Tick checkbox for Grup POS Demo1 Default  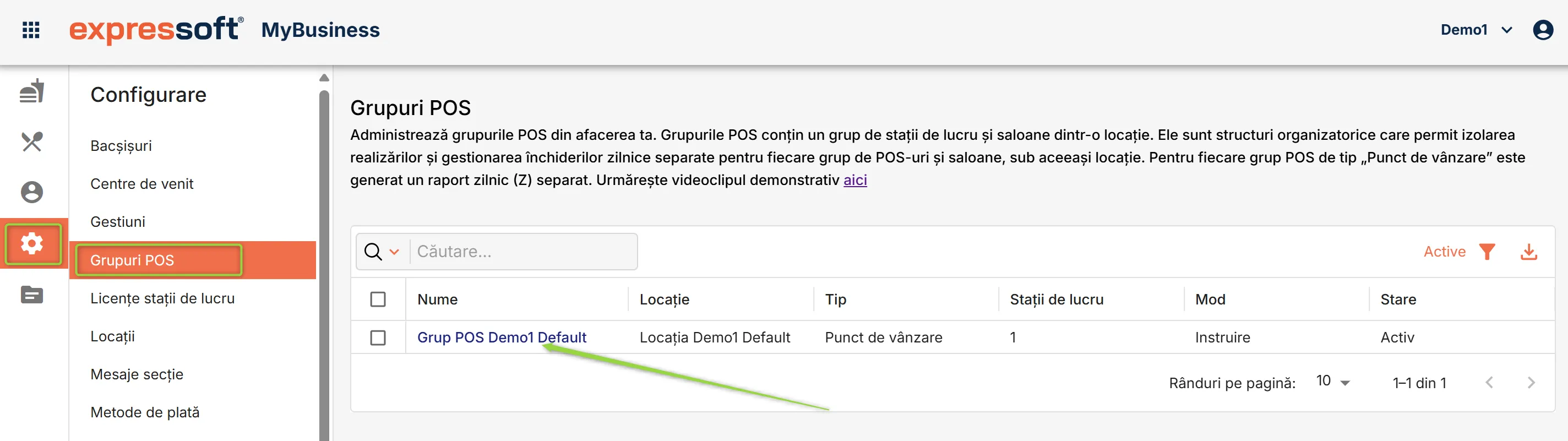[x=378, y=337]
